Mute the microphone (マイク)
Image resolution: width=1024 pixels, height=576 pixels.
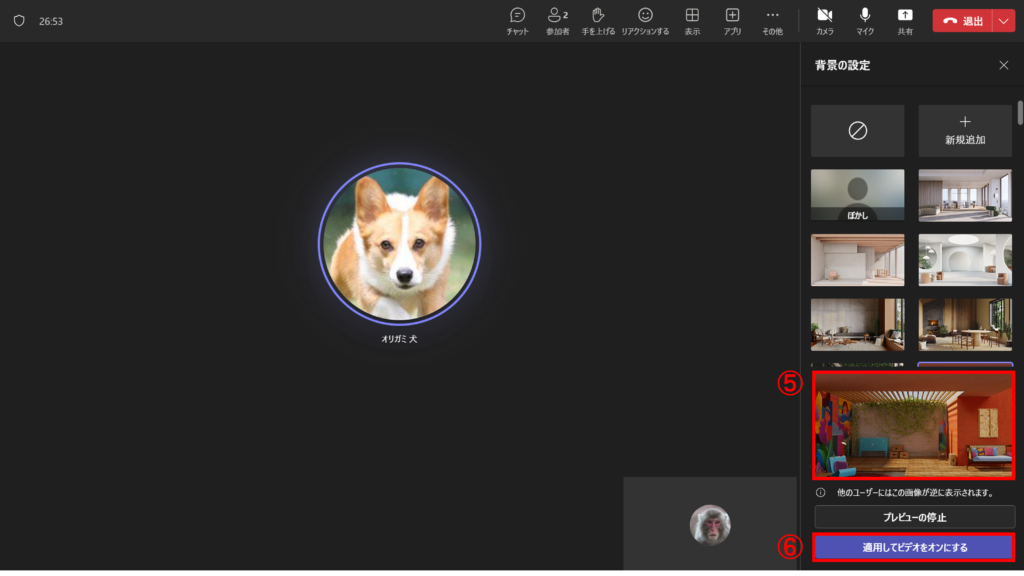click(865, 20)
